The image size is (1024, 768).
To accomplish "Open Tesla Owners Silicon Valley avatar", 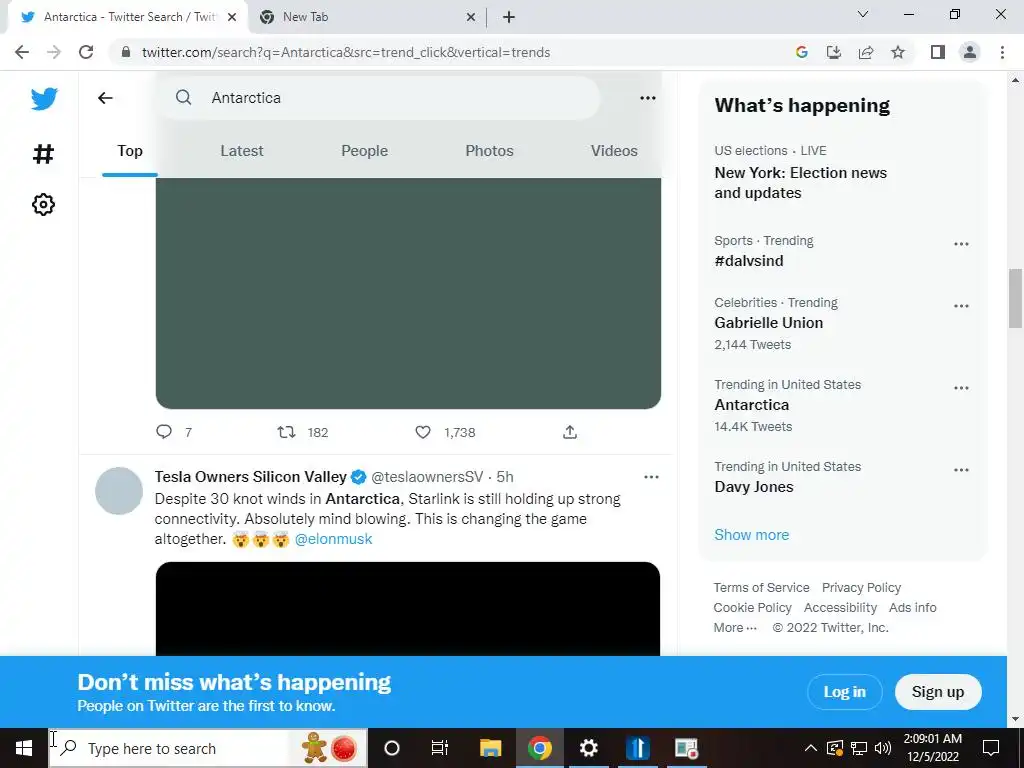I will pos(119,490).
